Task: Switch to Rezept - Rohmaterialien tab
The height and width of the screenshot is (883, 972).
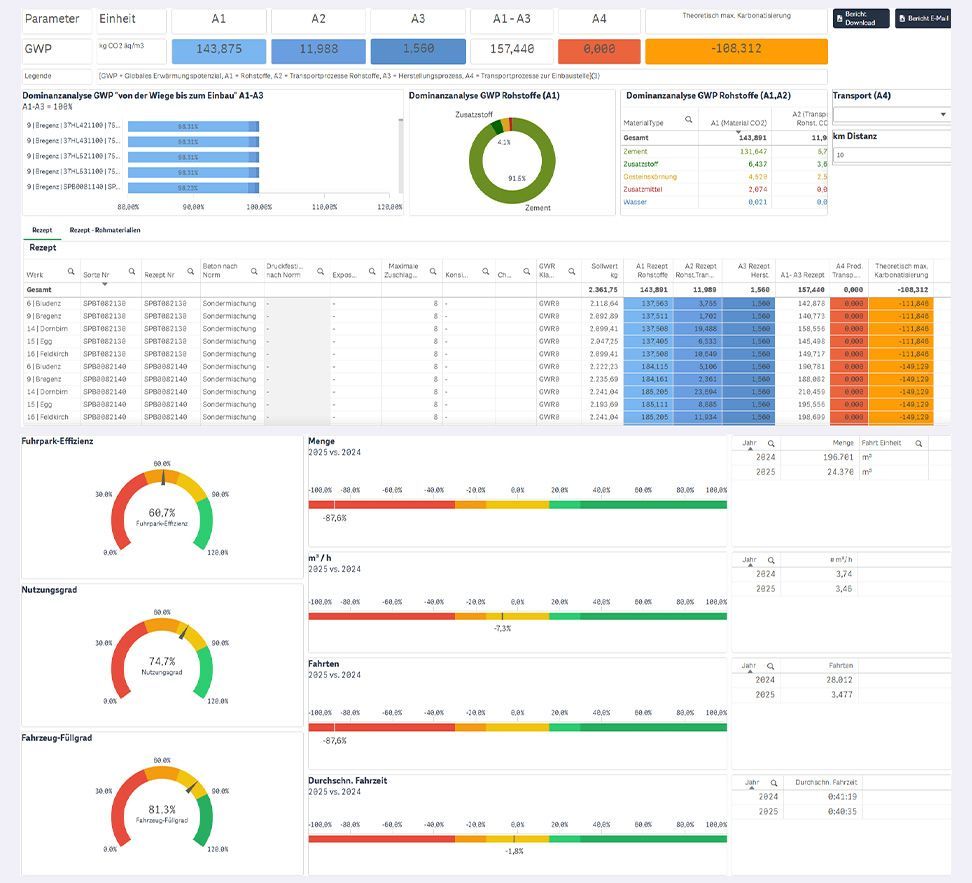Action: click(x=105, y=230)
